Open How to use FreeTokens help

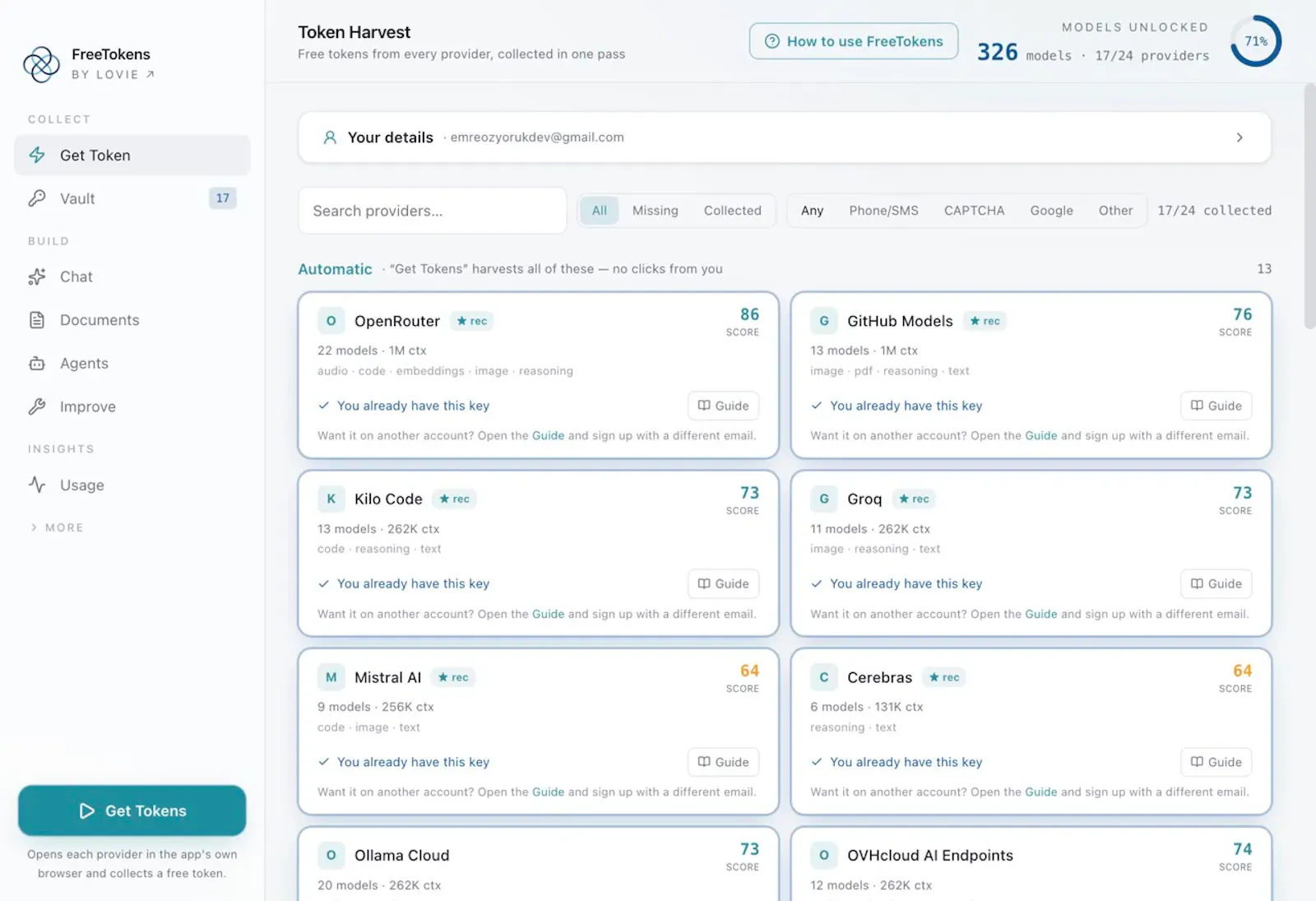[854, 41]
